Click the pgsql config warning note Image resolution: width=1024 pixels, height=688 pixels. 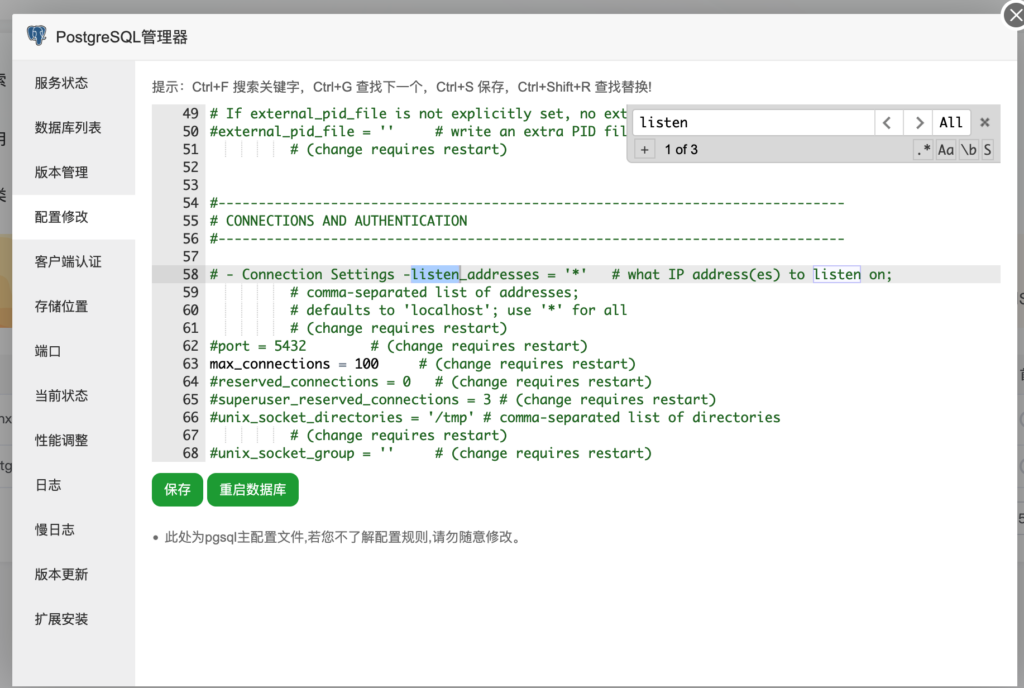[x=342, y=537]
